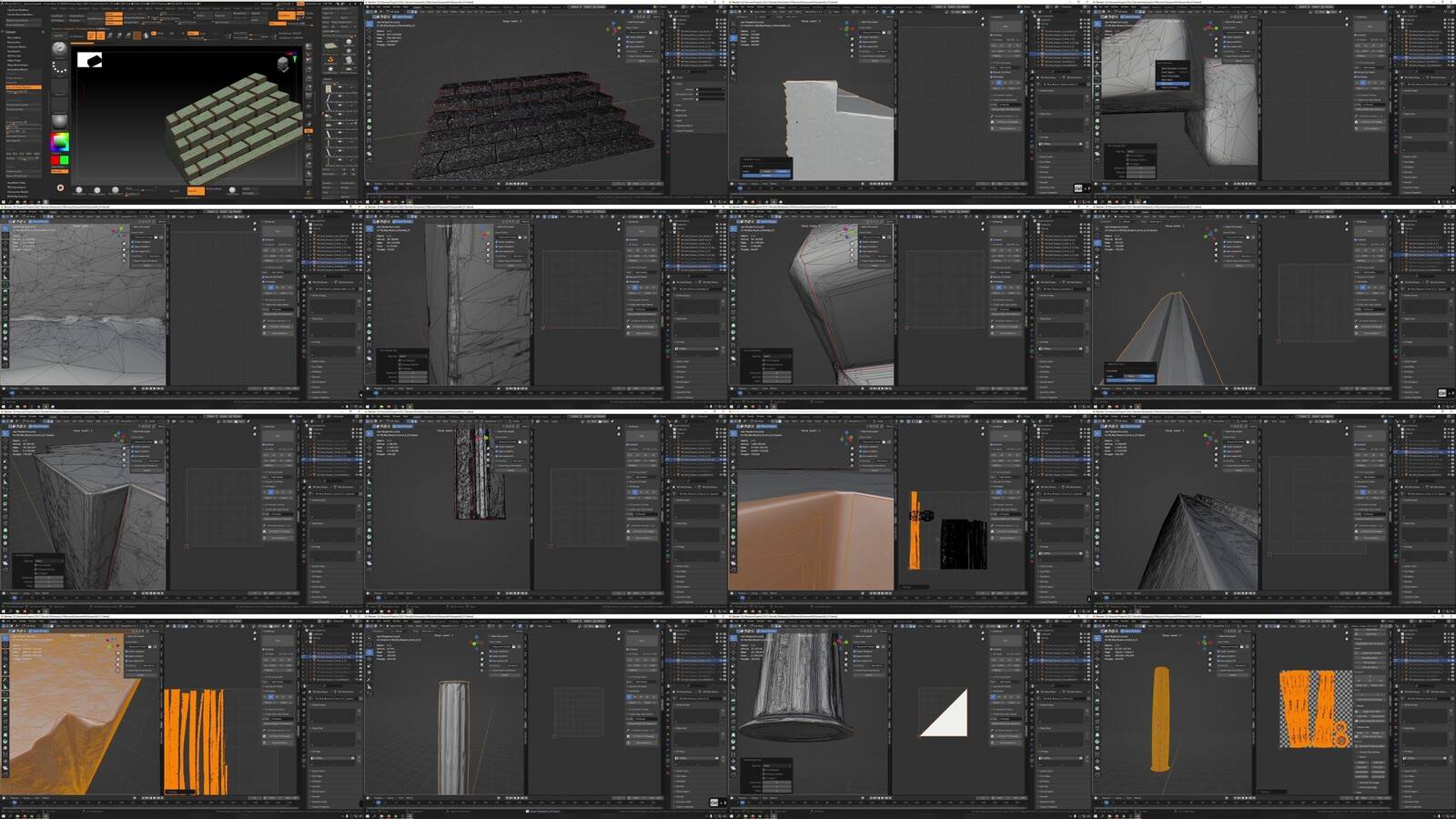Click the highlighted orange row in ZBrush left panel
The image size is (1456, 819).
click(23, 87)
